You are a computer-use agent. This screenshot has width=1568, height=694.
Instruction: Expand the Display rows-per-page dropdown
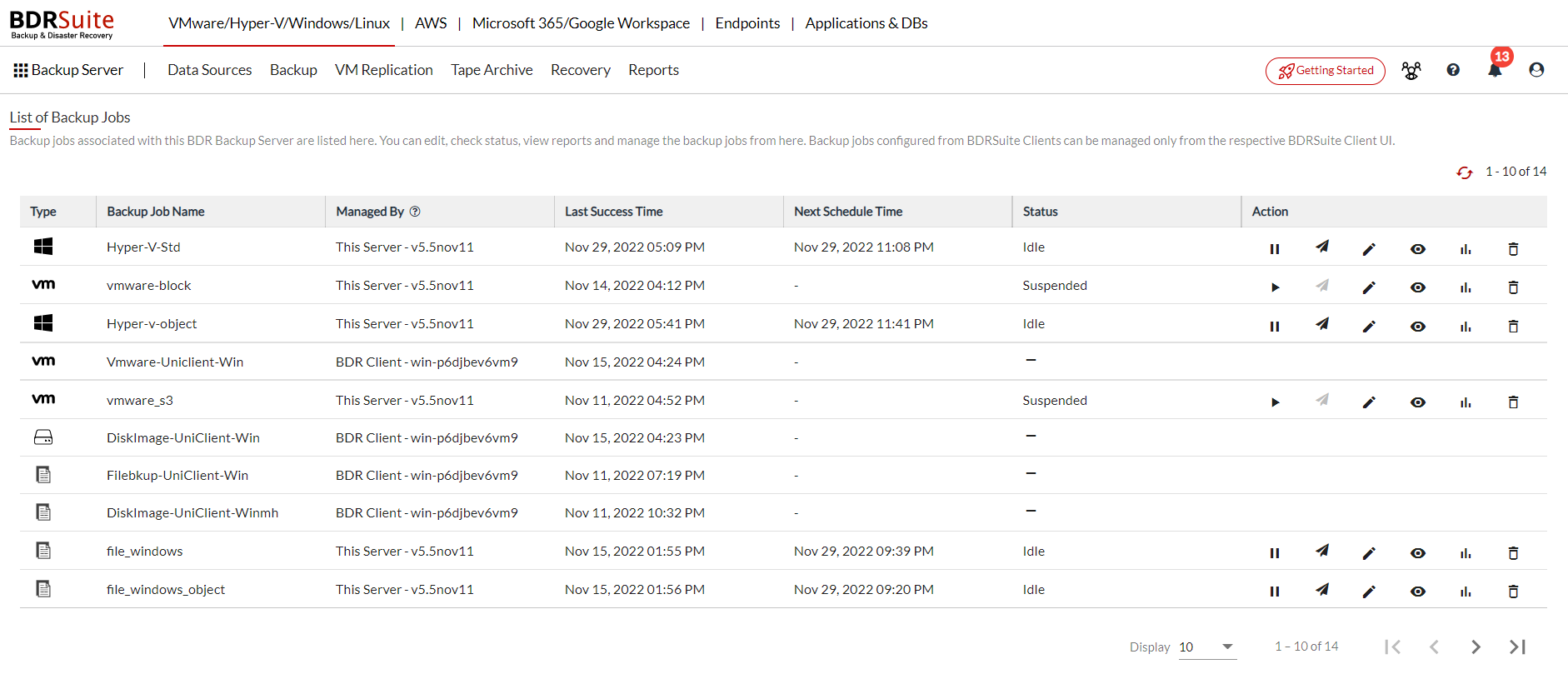click(x=1207, y=647)
